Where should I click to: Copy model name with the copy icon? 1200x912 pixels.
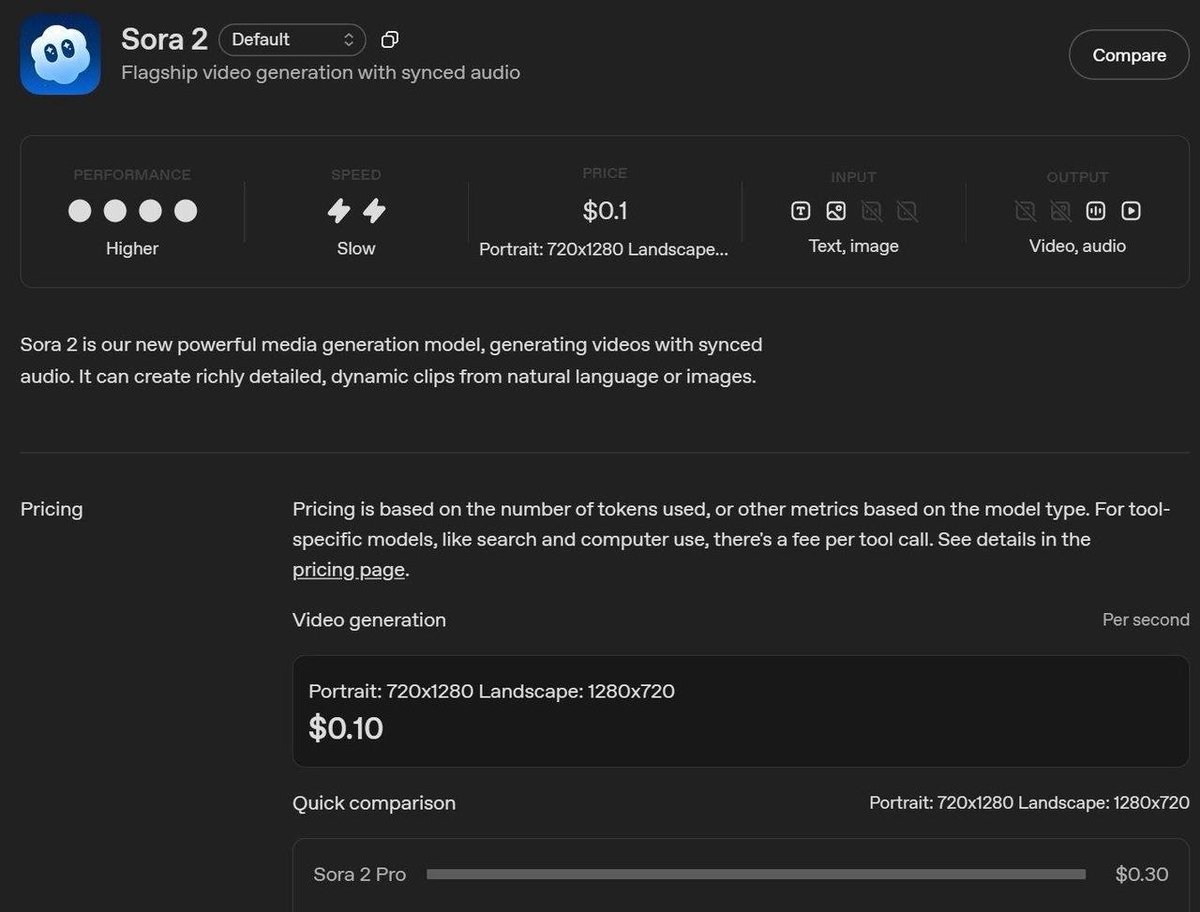click(x=390, y=40)
